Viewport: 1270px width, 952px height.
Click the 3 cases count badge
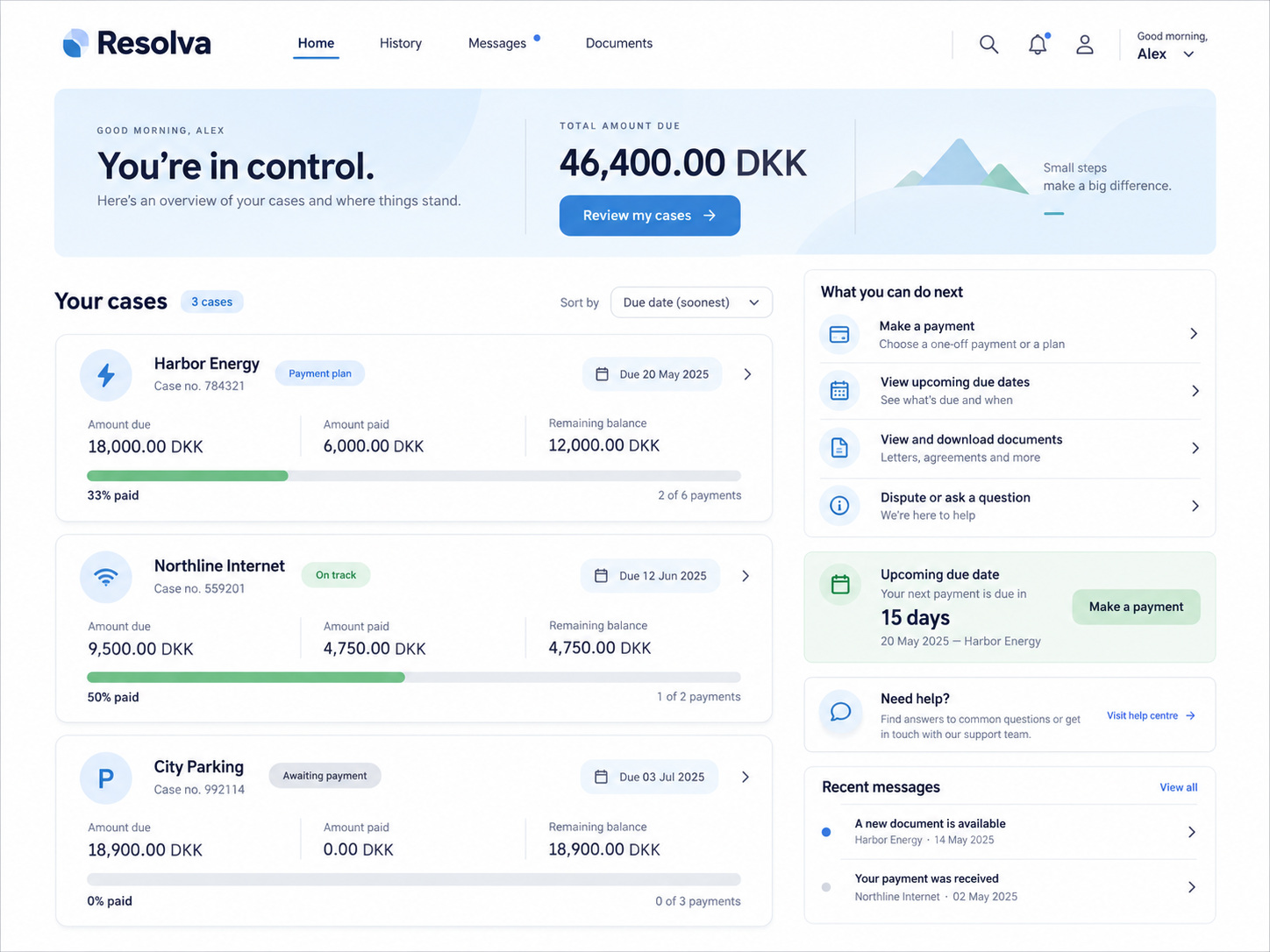click(x=212, y=302)
